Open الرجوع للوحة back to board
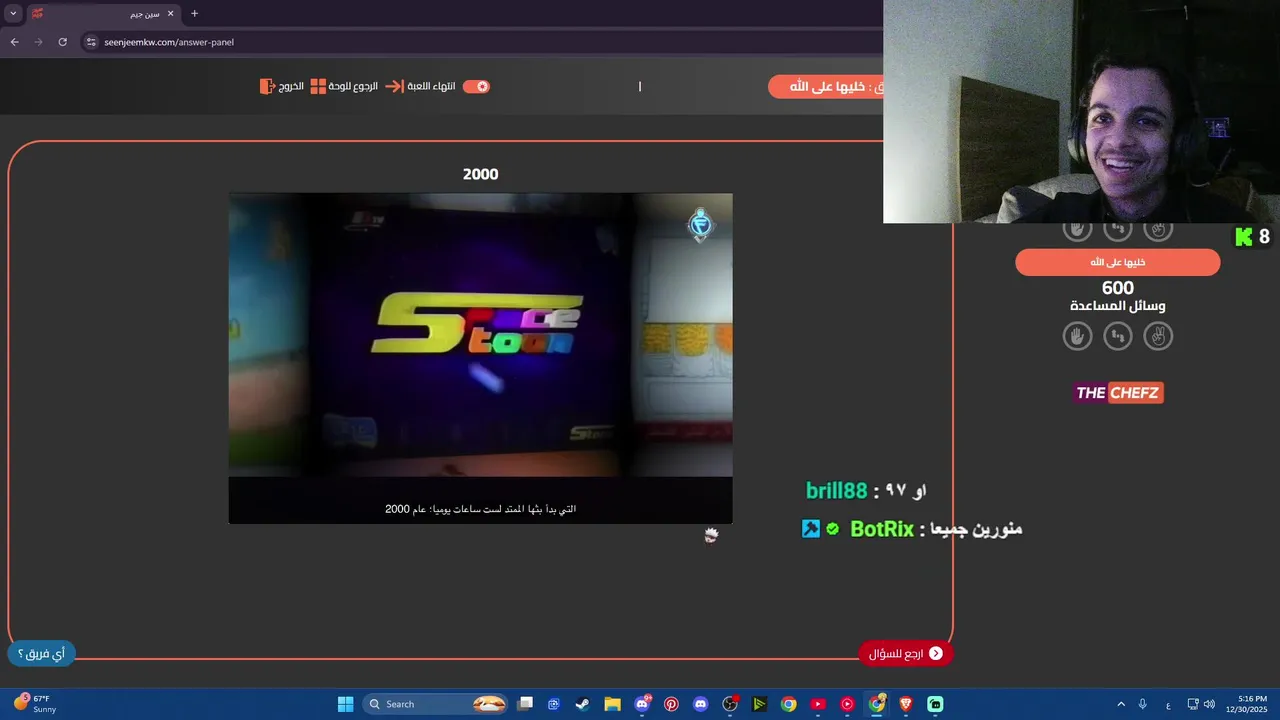The height and width of the screenshot is (720, 1280). click(345, 87)
